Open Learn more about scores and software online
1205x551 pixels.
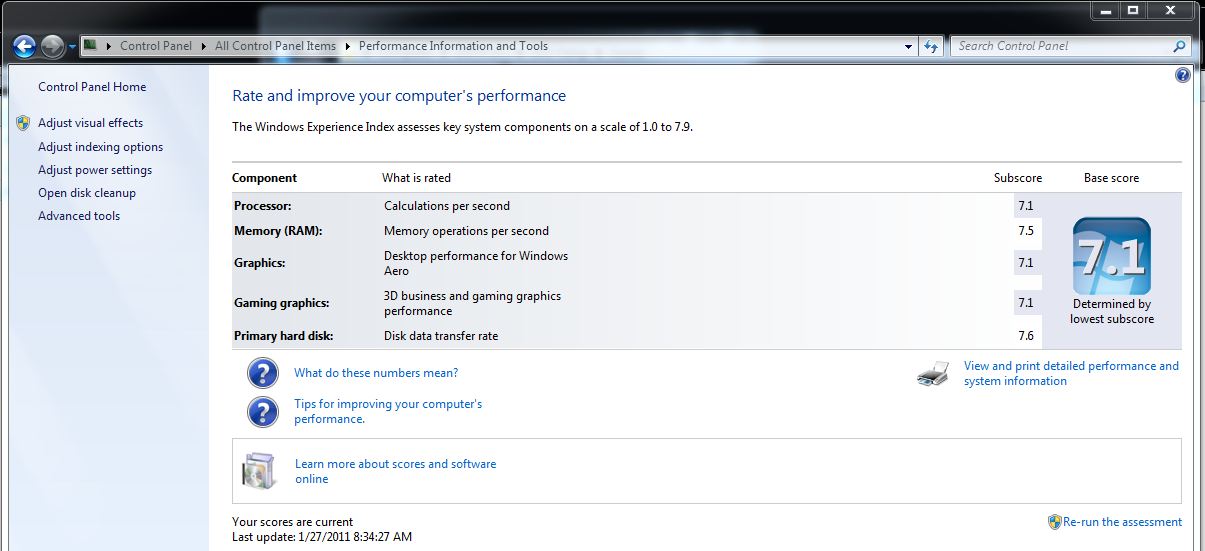click(x=395, y=471)
